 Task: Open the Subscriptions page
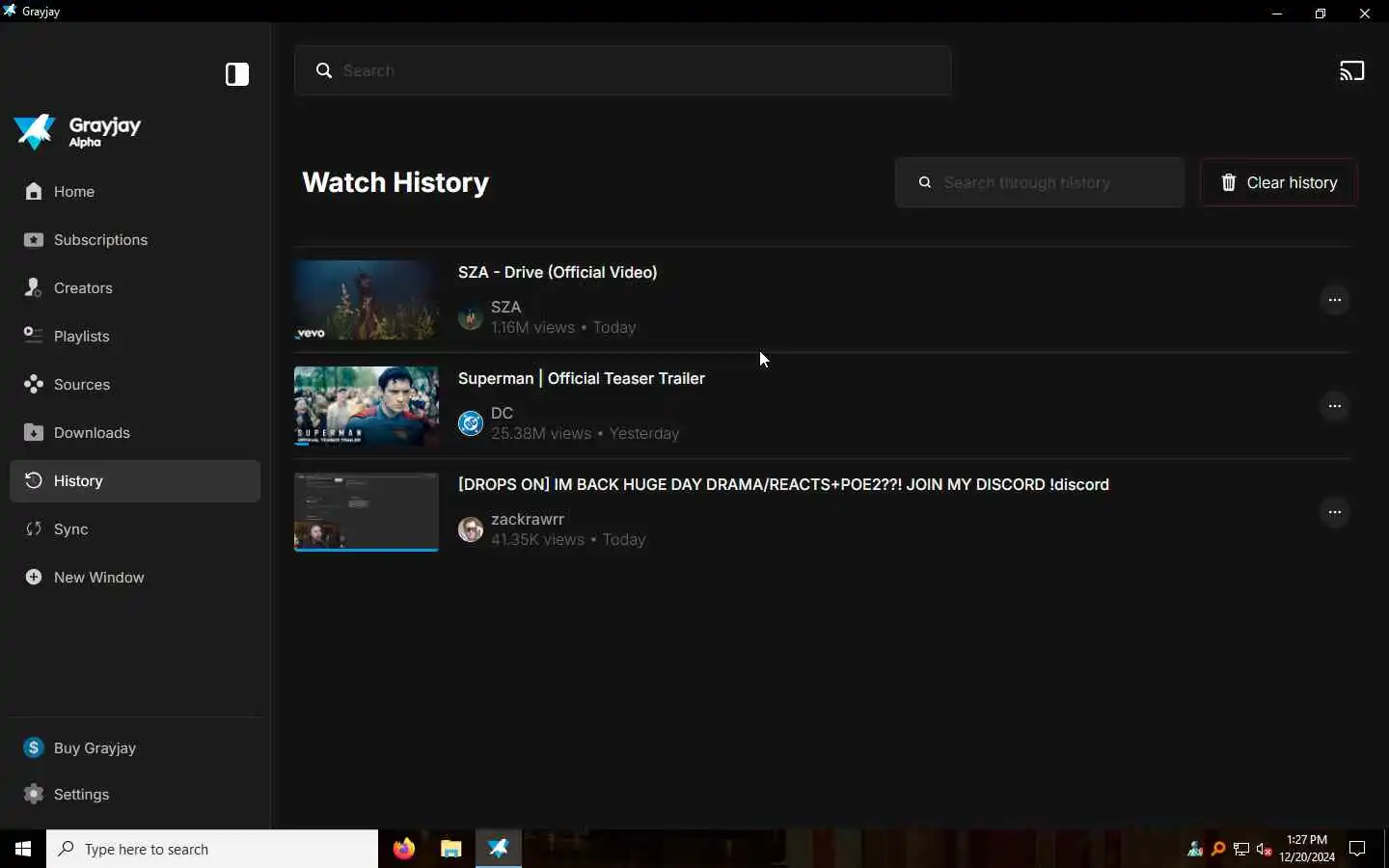135,240
